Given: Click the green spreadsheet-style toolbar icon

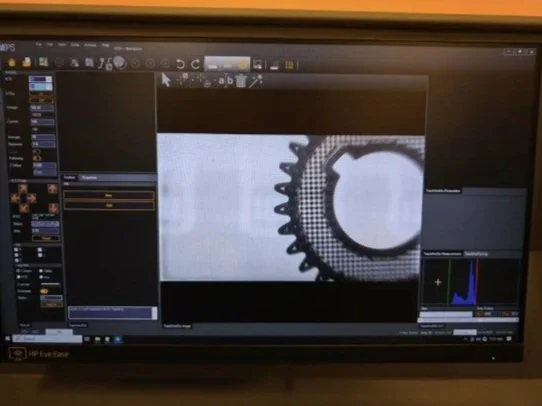Looking at the screenshot, I should [43, 62].
